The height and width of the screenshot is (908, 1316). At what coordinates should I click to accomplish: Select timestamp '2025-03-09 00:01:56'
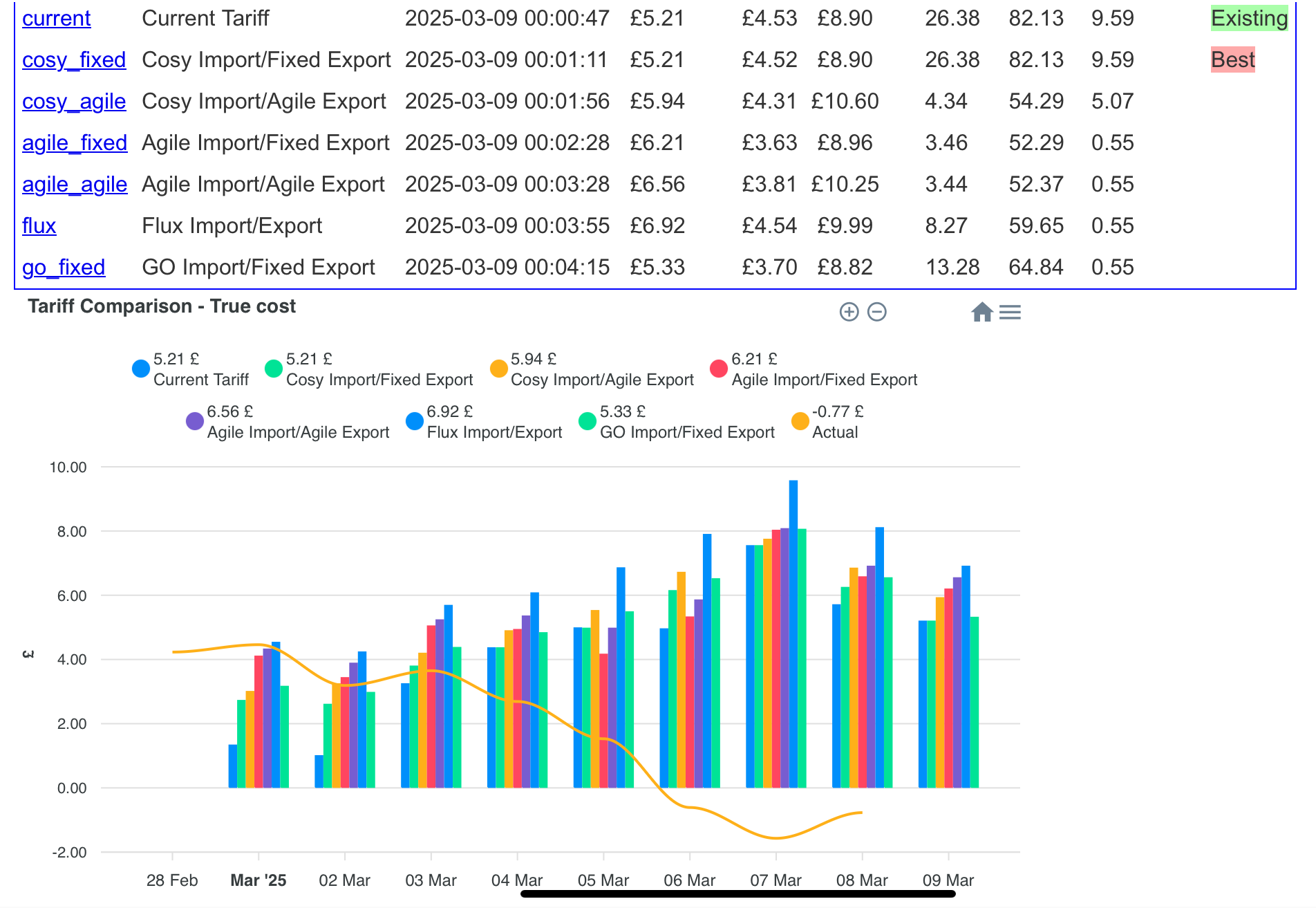[507, 102]
